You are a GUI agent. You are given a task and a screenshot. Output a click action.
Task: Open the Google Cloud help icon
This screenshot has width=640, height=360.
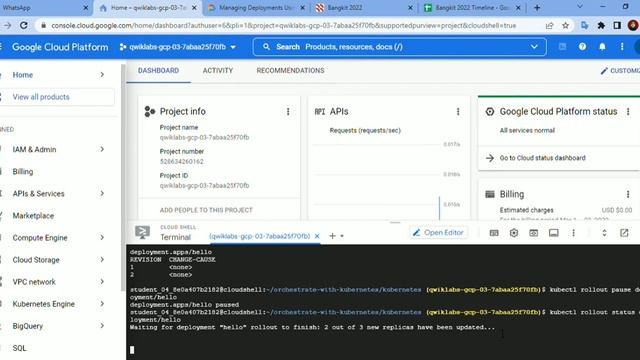click(x=582, y=47)
